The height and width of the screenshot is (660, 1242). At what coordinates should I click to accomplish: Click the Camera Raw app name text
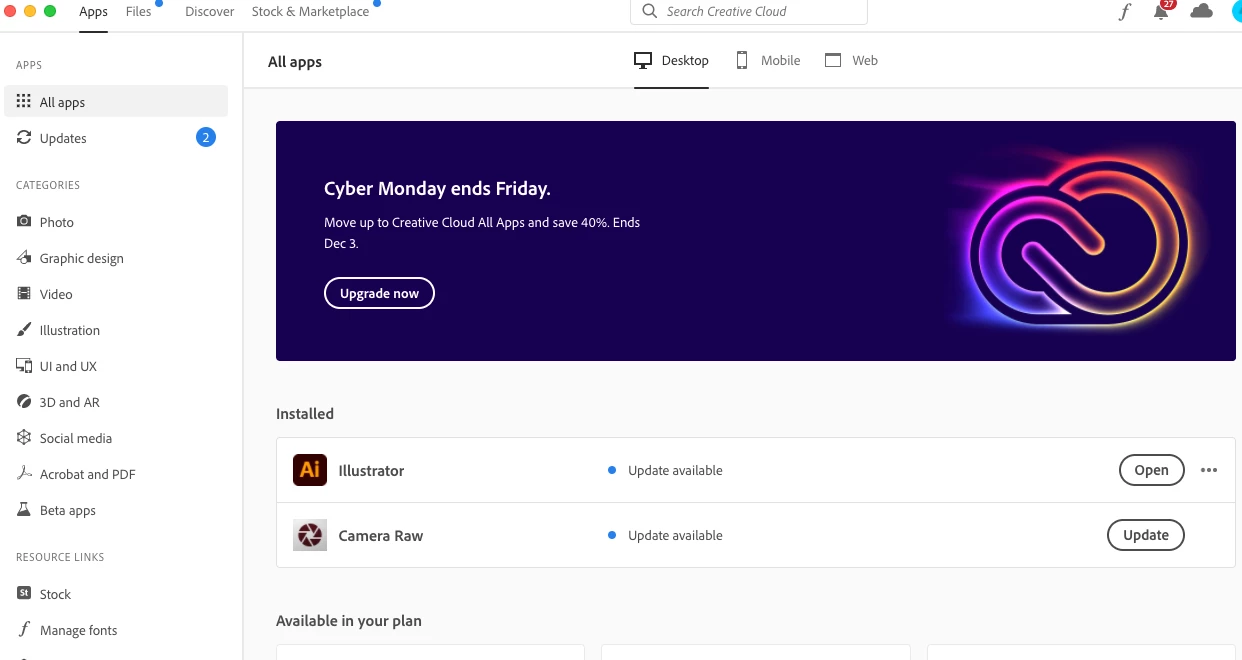(x=381, y=535)
